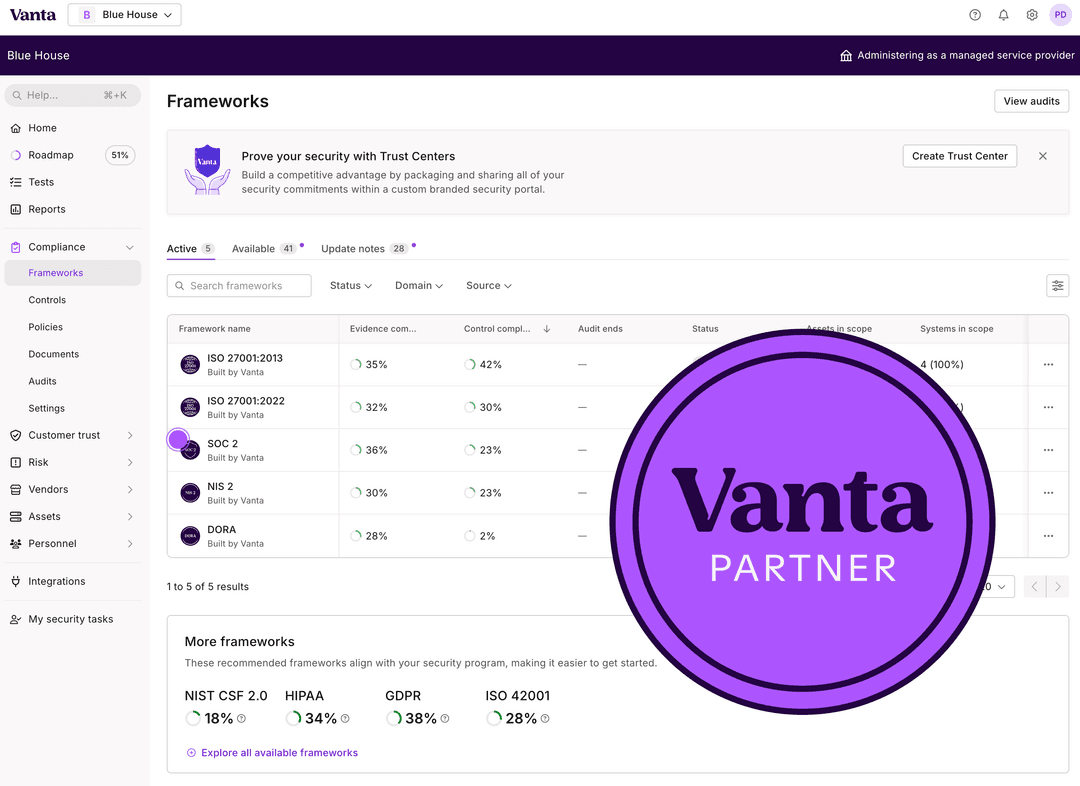
Task: Open row options for NIS 2
Action: pos(1048,493)
